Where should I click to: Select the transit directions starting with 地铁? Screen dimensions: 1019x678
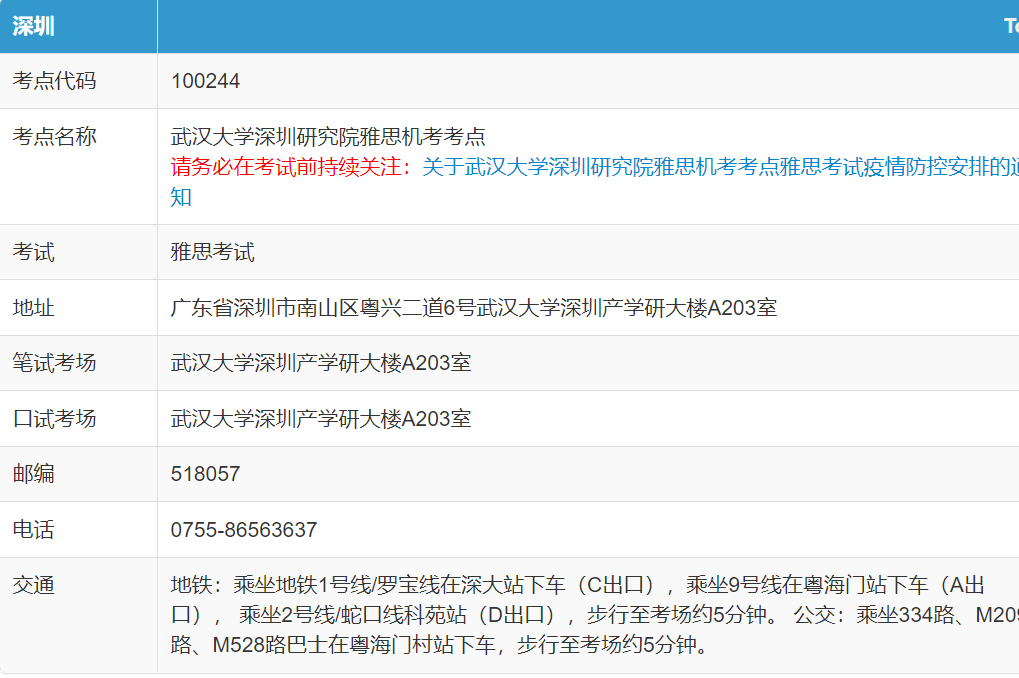click(595, 615)
